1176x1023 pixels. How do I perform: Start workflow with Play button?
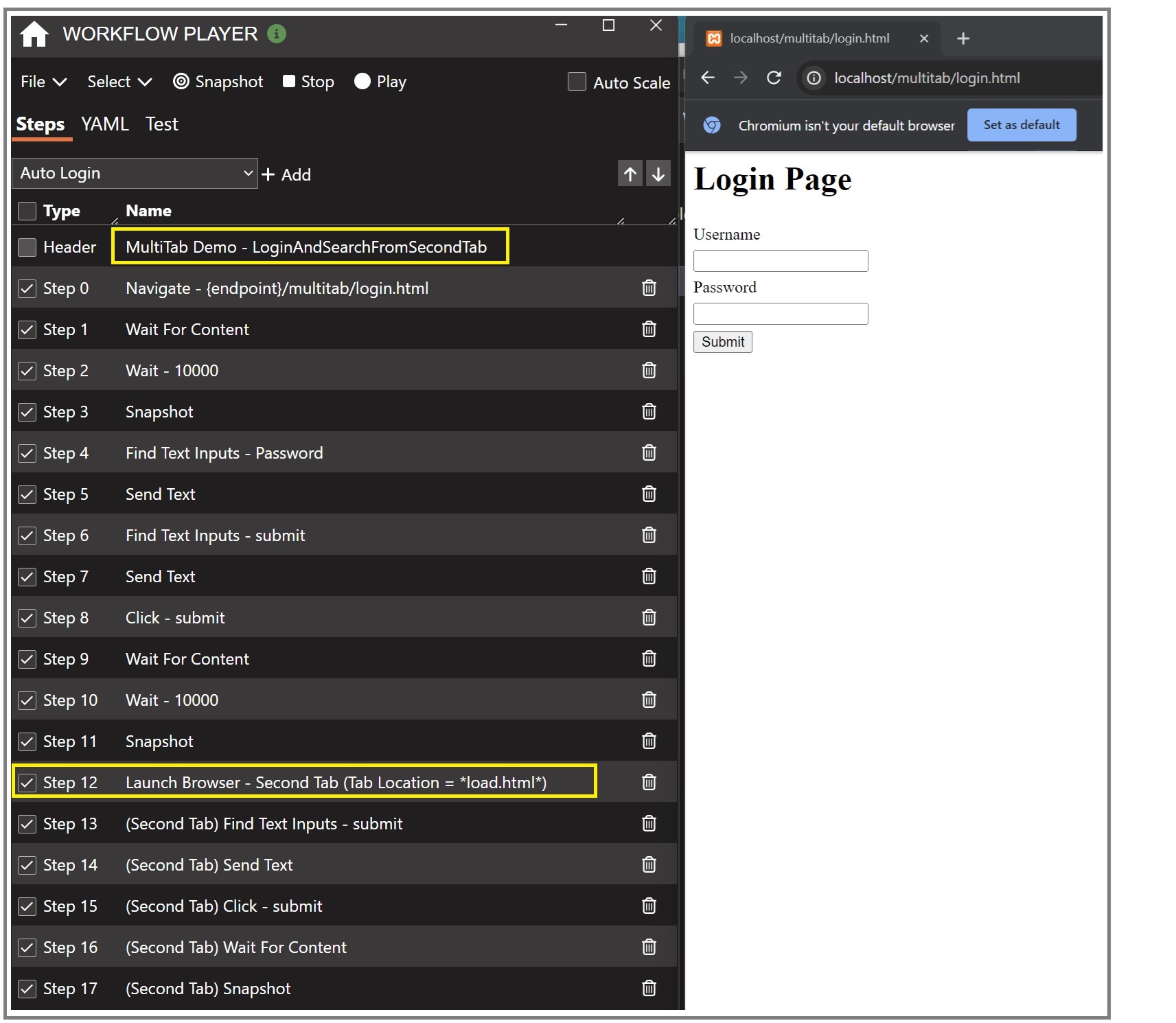point(380,82)
